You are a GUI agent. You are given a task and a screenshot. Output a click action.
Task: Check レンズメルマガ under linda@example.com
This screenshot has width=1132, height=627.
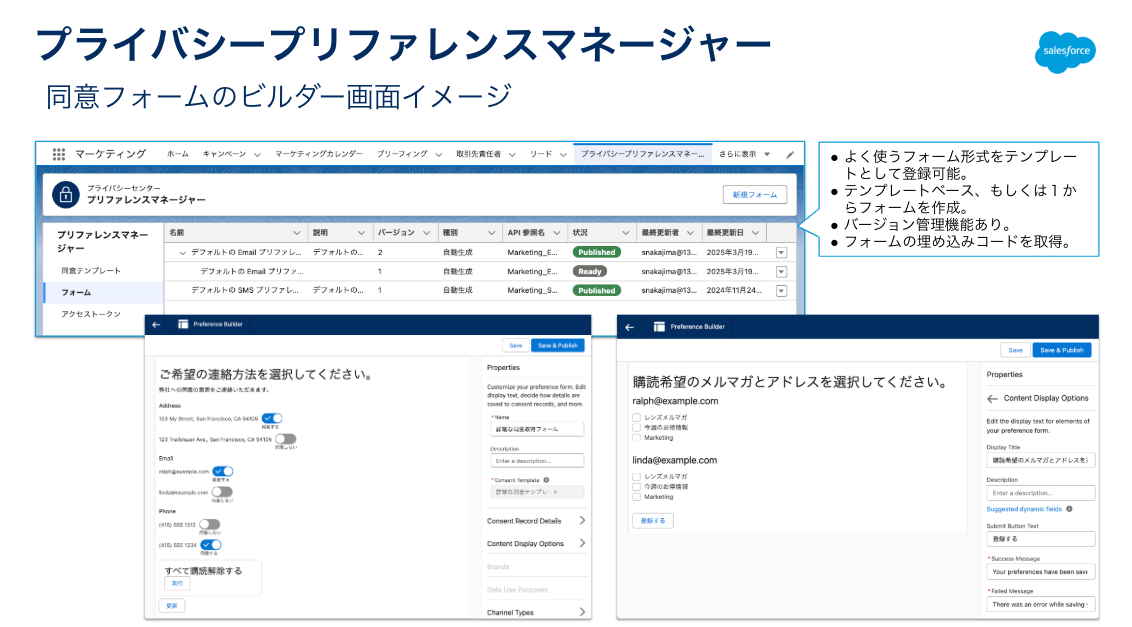636,477
